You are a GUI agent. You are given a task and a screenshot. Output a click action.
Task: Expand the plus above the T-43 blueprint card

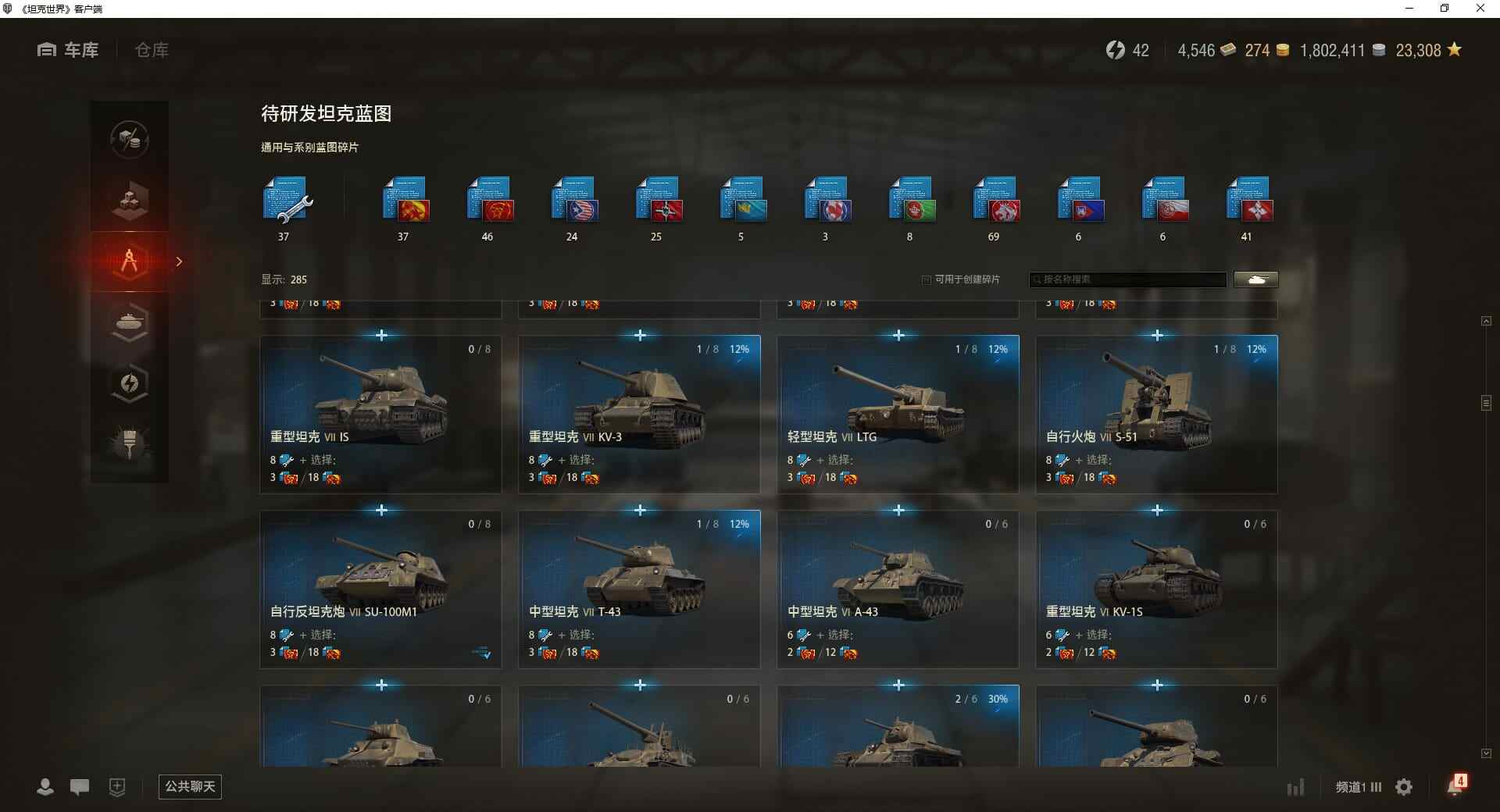click(640, 510)
